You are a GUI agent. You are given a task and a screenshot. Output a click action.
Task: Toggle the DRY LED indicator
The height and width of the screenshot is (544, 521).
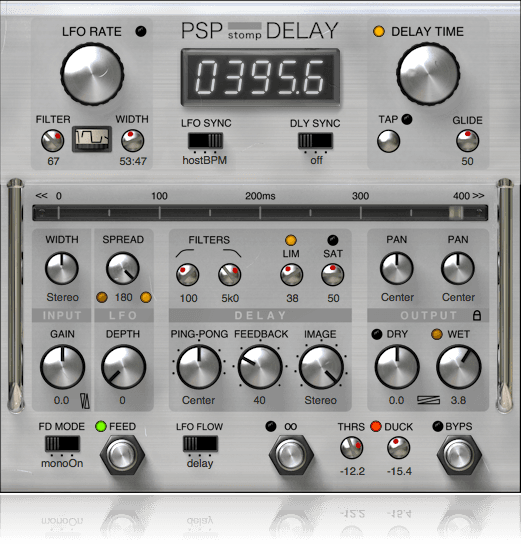(377, 334)
